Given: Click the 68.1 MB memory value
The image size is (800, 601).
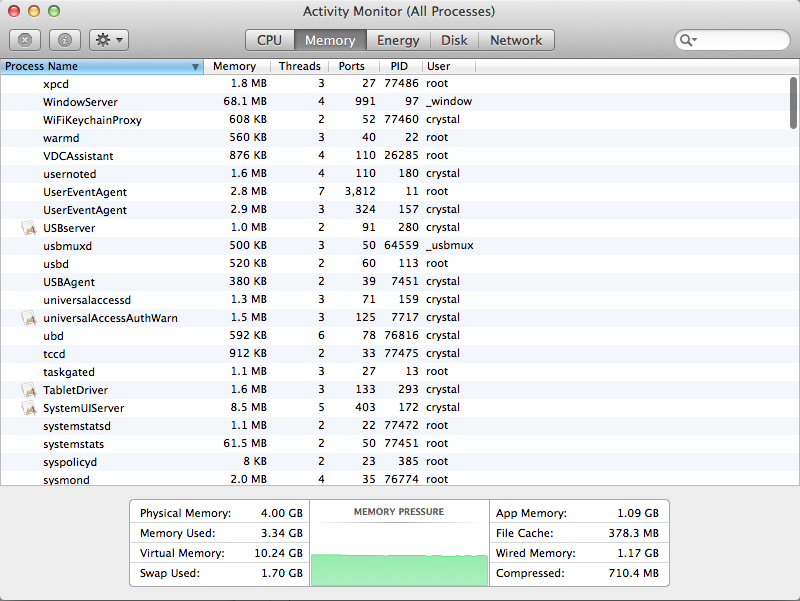Looking at the screenshot, I should 245,101.
